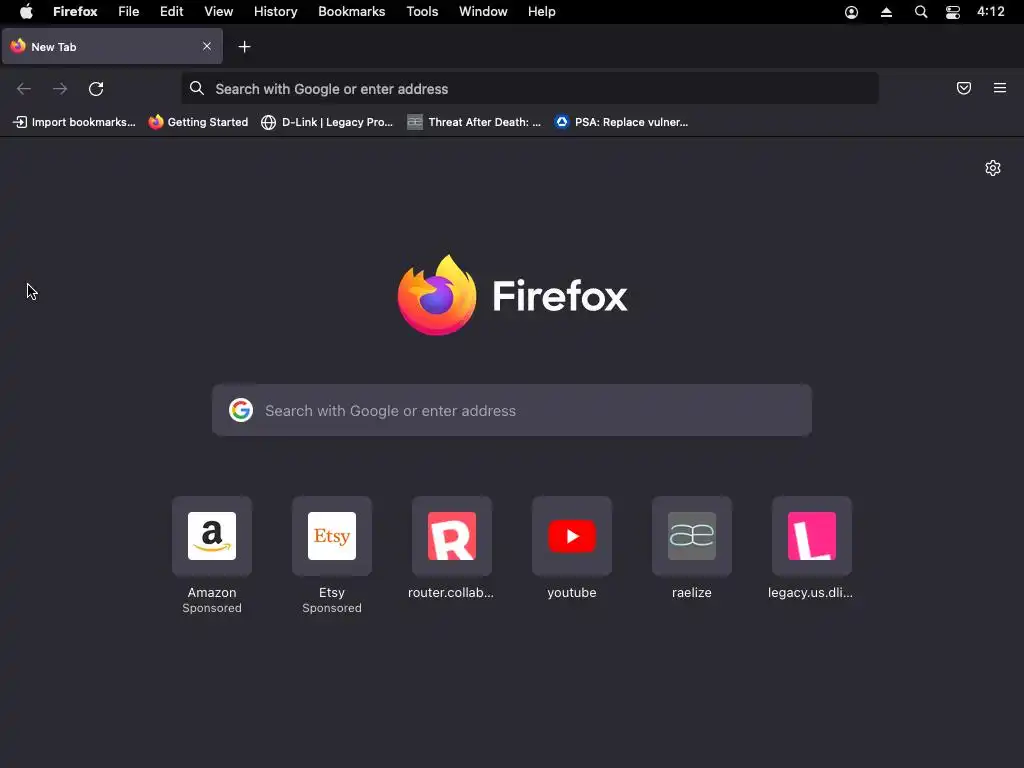Click the user account menu bar icon
The width and height of the screenshot is (1024, 768).
pos(852,12)
